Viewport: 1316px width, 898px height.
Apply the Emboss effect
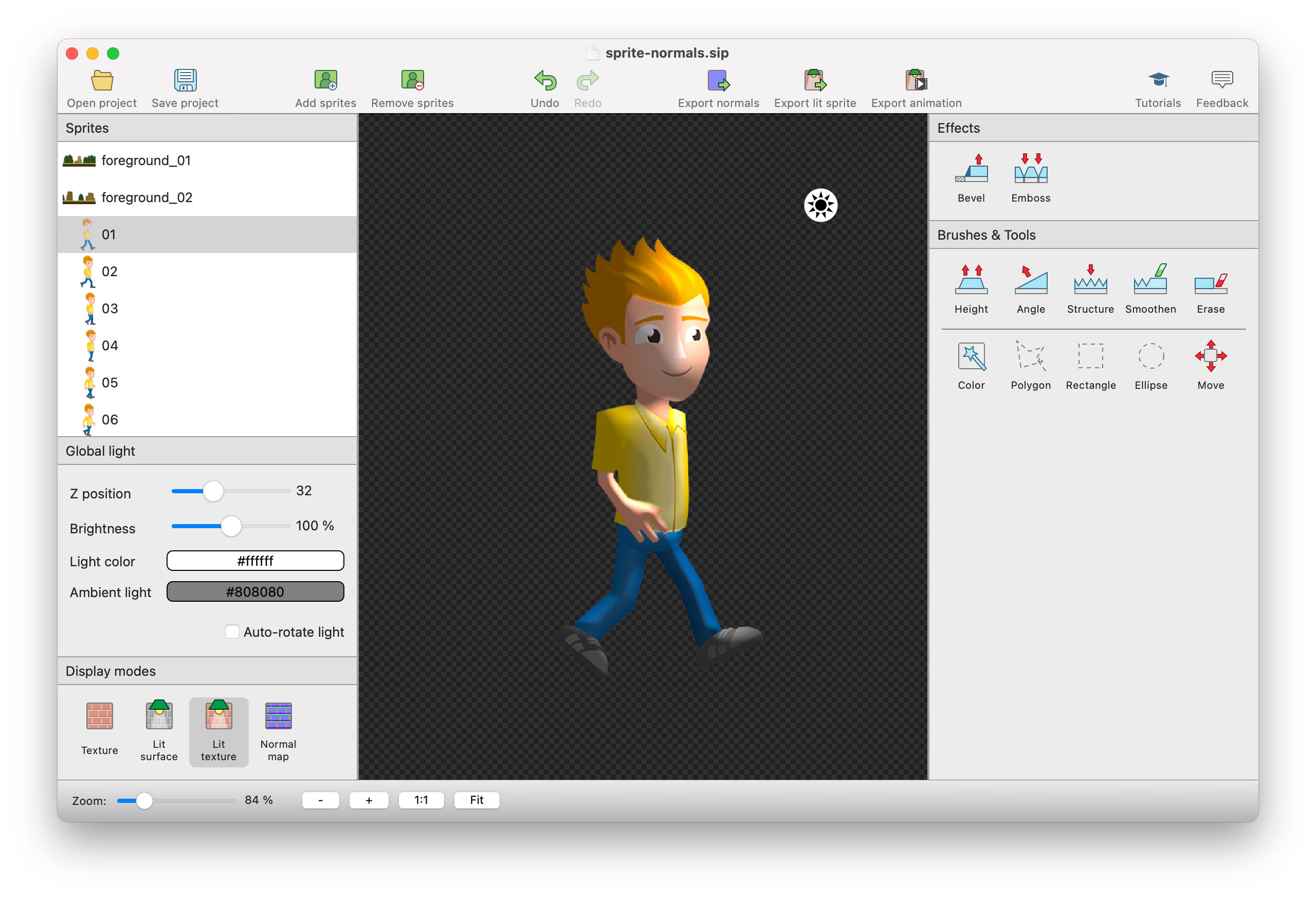pyautogui.click(x=1030, y=178)
